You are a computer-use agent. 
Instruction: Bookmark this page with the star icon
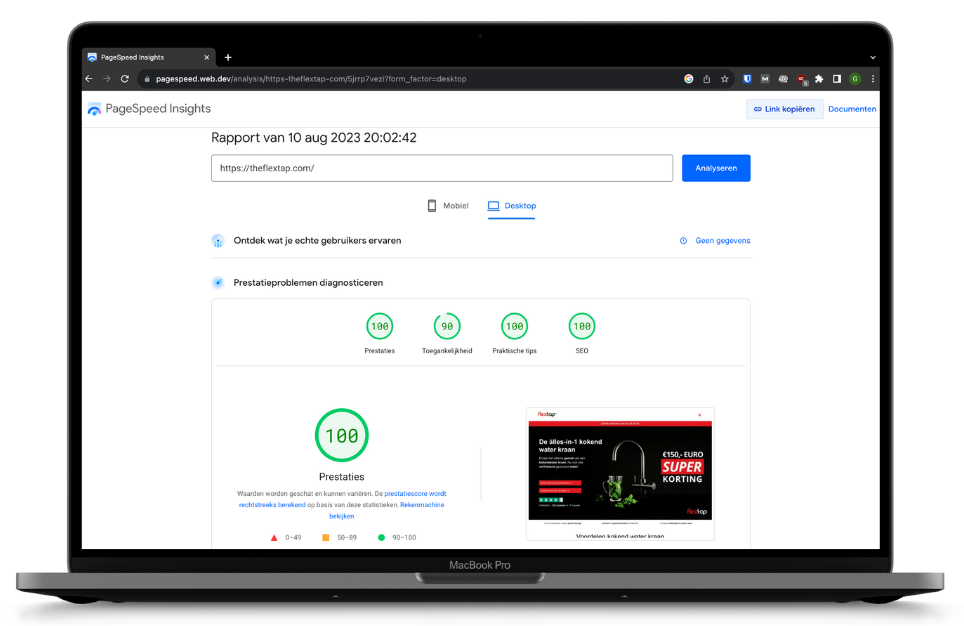pos(724,79)
